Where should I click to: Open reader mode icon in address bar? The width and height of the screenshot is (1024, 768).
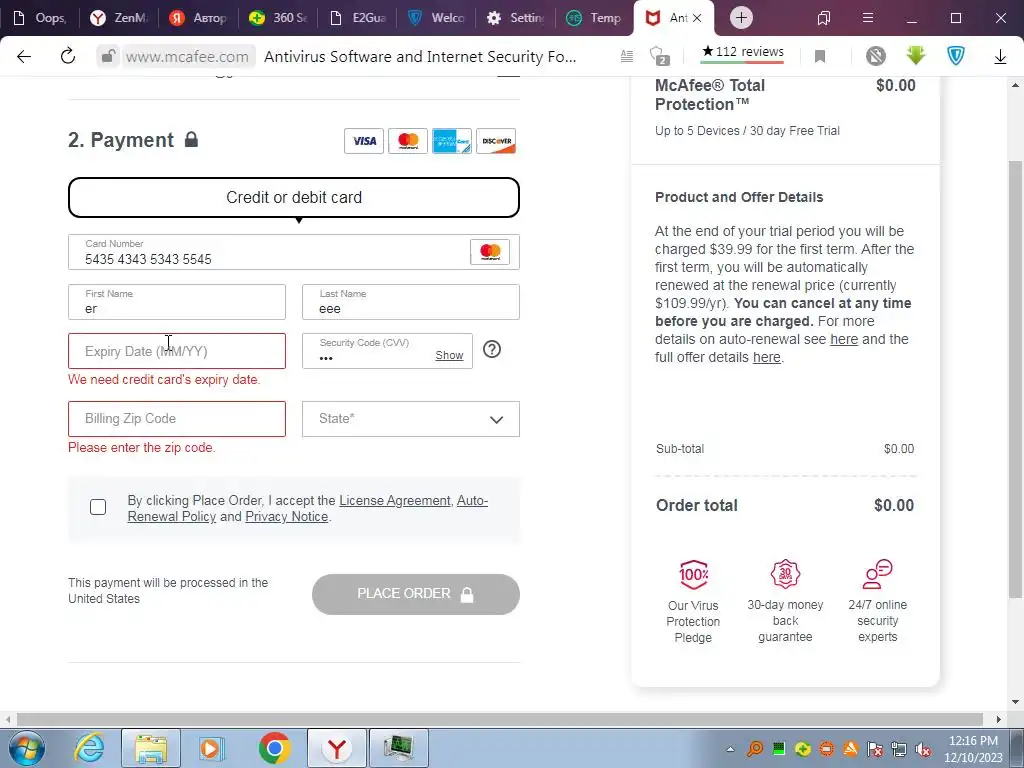(627, 57)
